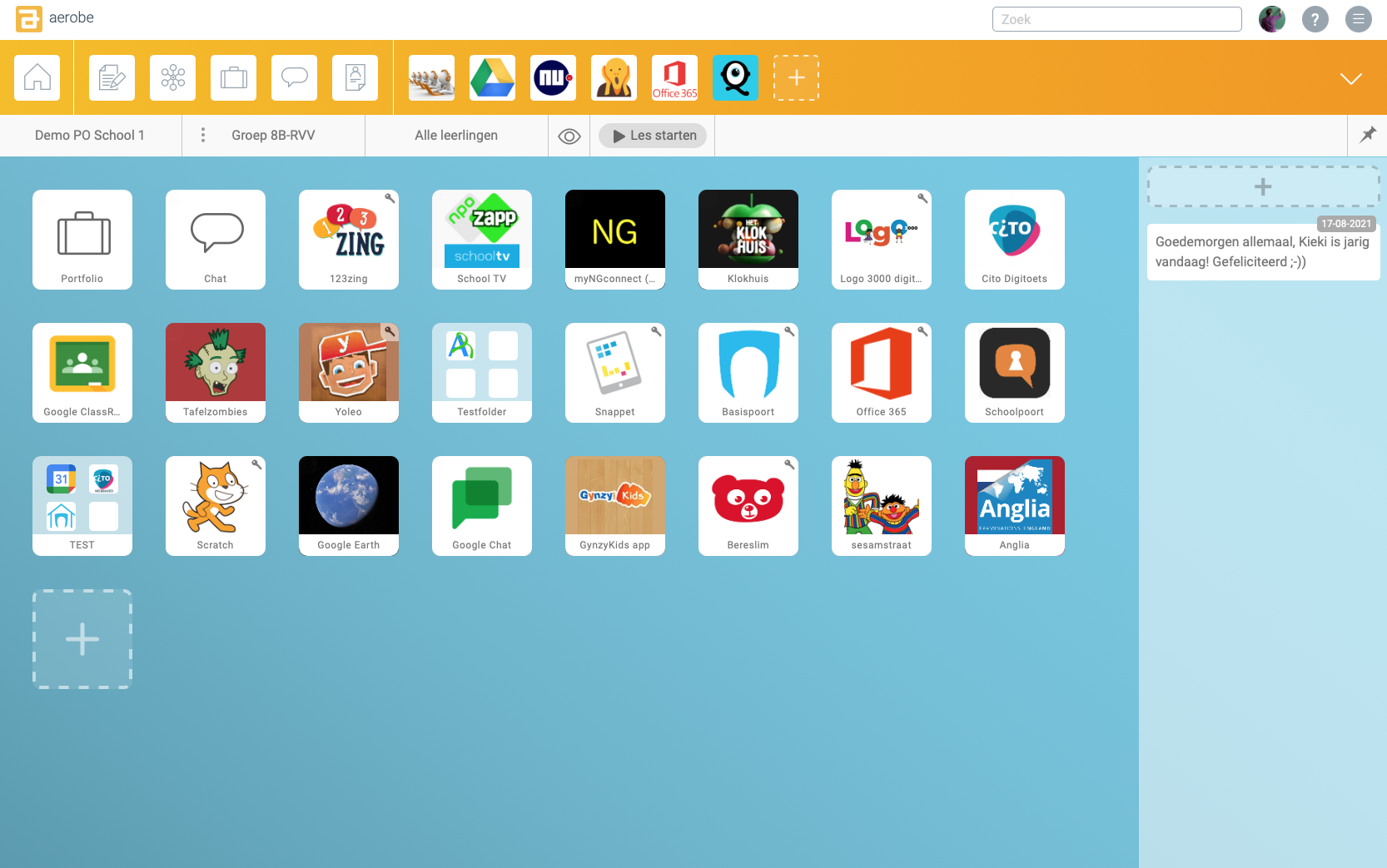Open the Google Earth tile
Screen dimensions: 1387x868
349,506
